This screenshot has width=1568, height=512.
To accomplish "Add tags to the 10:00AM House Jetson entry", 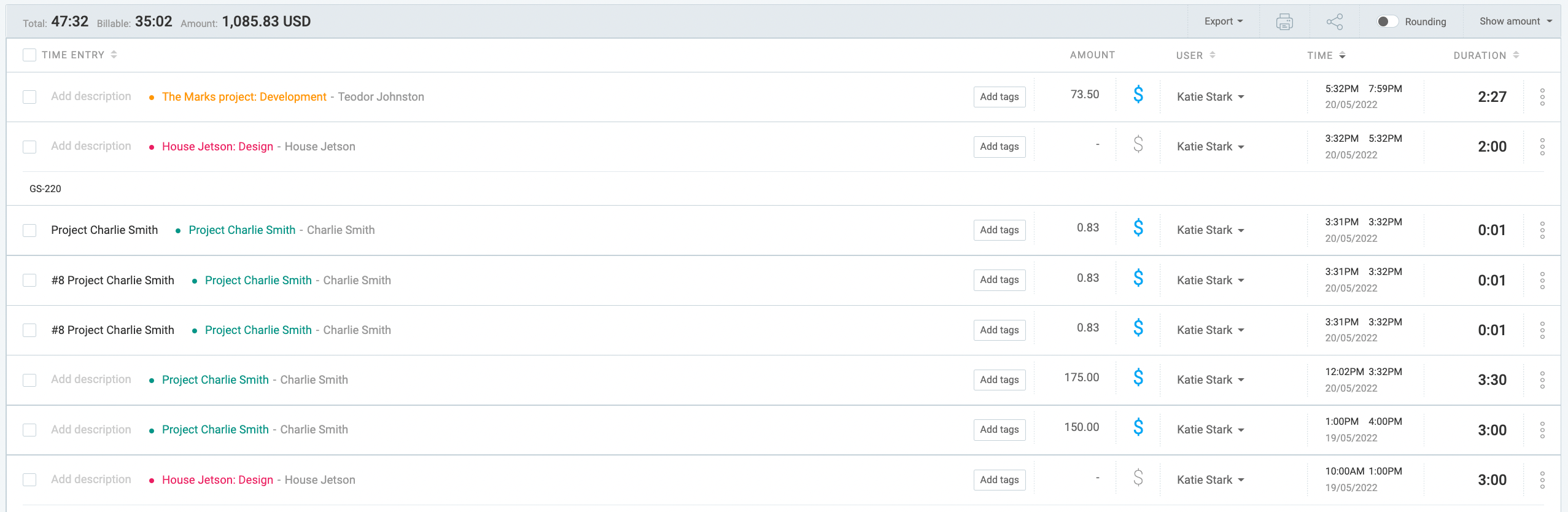I will click(999, 480).
